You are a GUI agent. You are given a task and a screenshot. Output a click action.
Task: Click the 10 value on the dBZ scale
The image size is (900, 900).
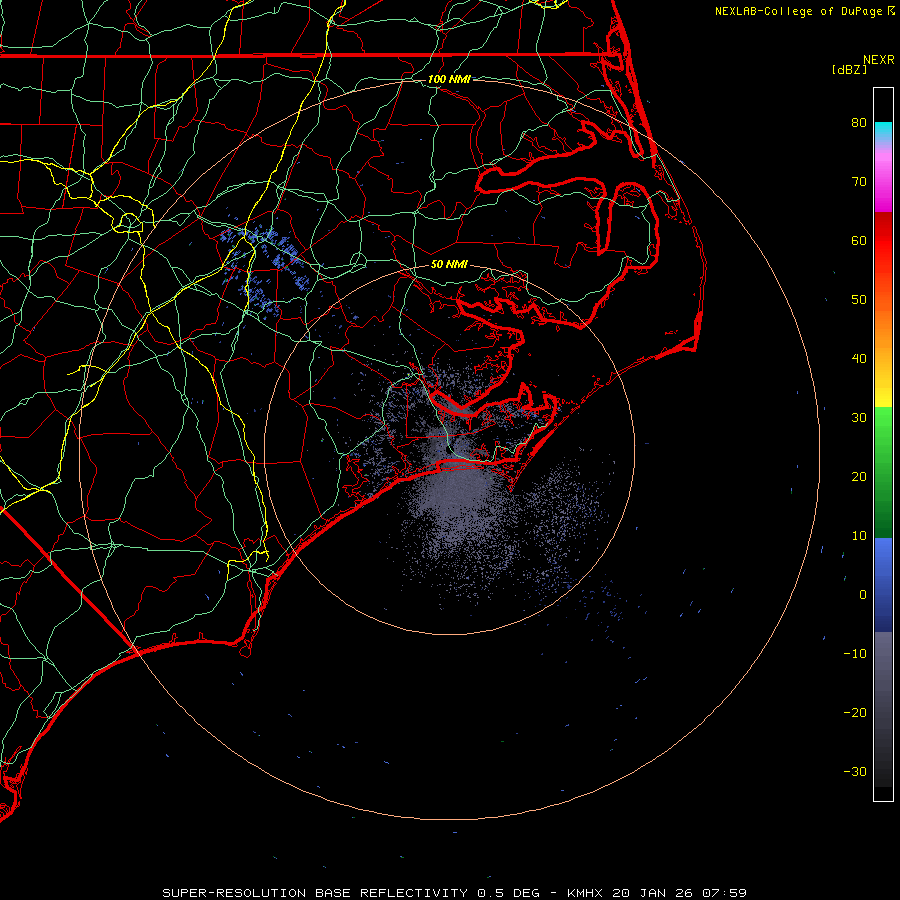pyautogui.click(x=859, y=536)
